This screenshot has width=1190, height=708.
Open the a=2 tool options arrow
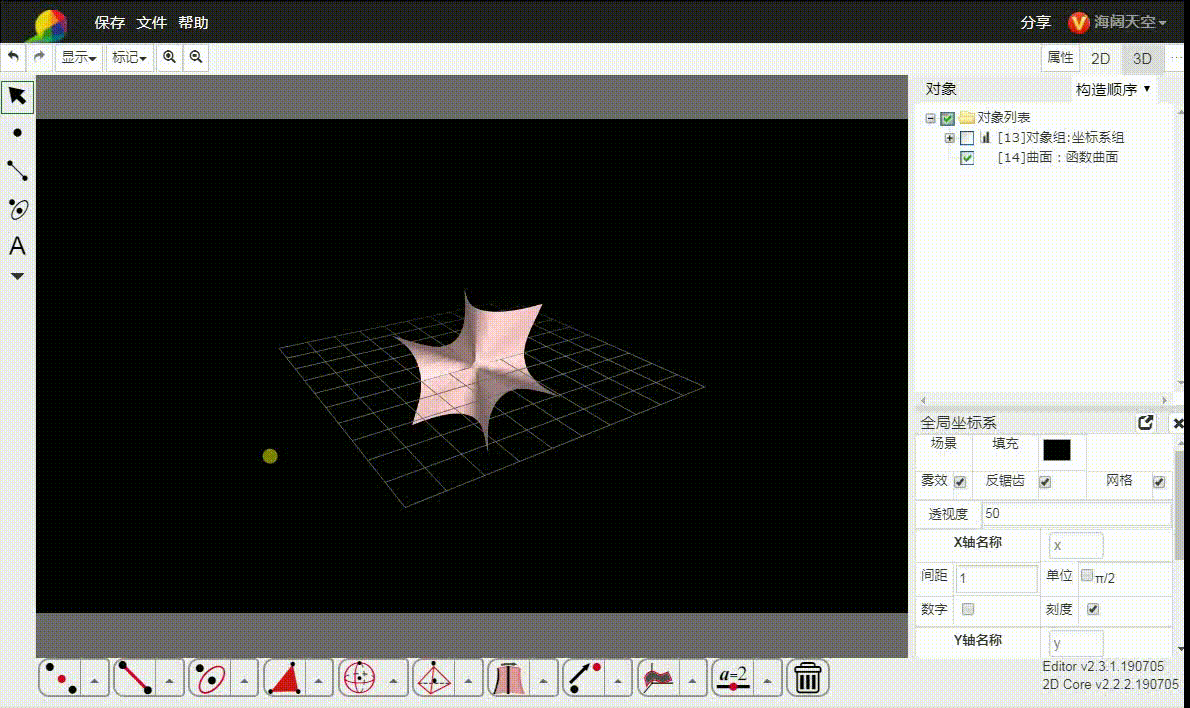(767, 681)
